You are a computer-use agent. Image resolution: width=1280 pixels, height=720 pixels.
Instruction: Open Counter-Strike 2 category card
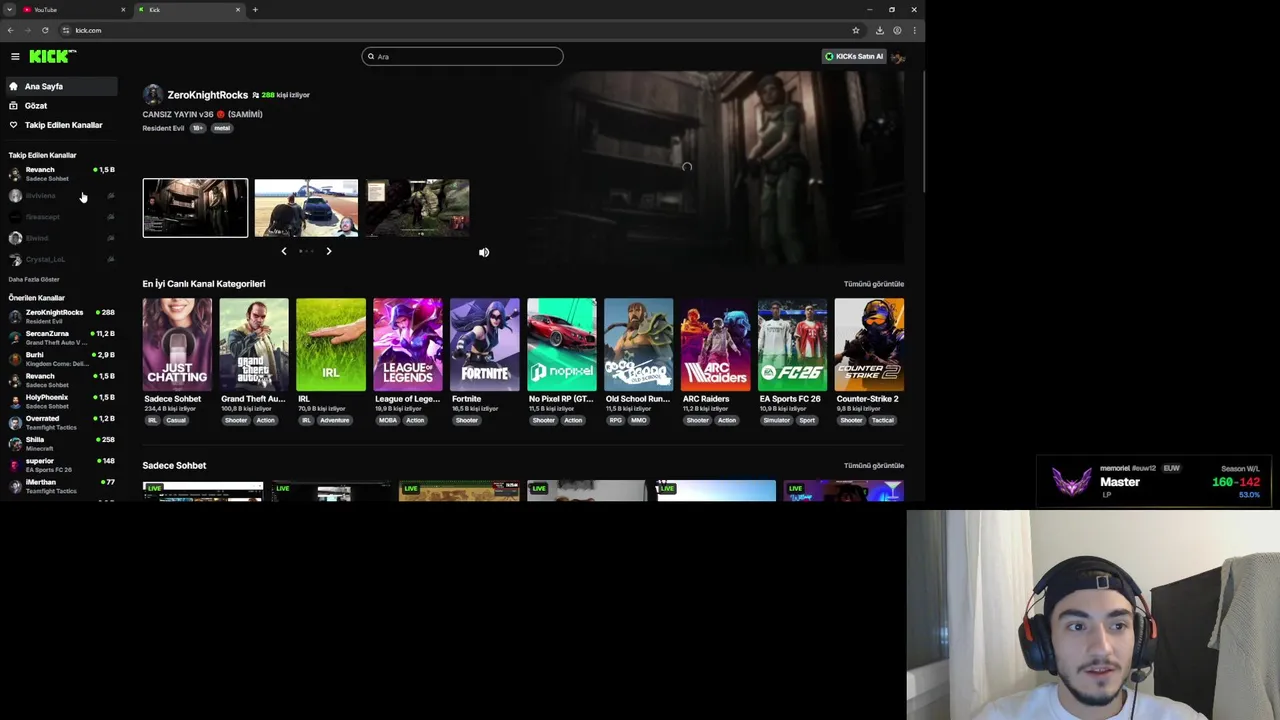870,344
